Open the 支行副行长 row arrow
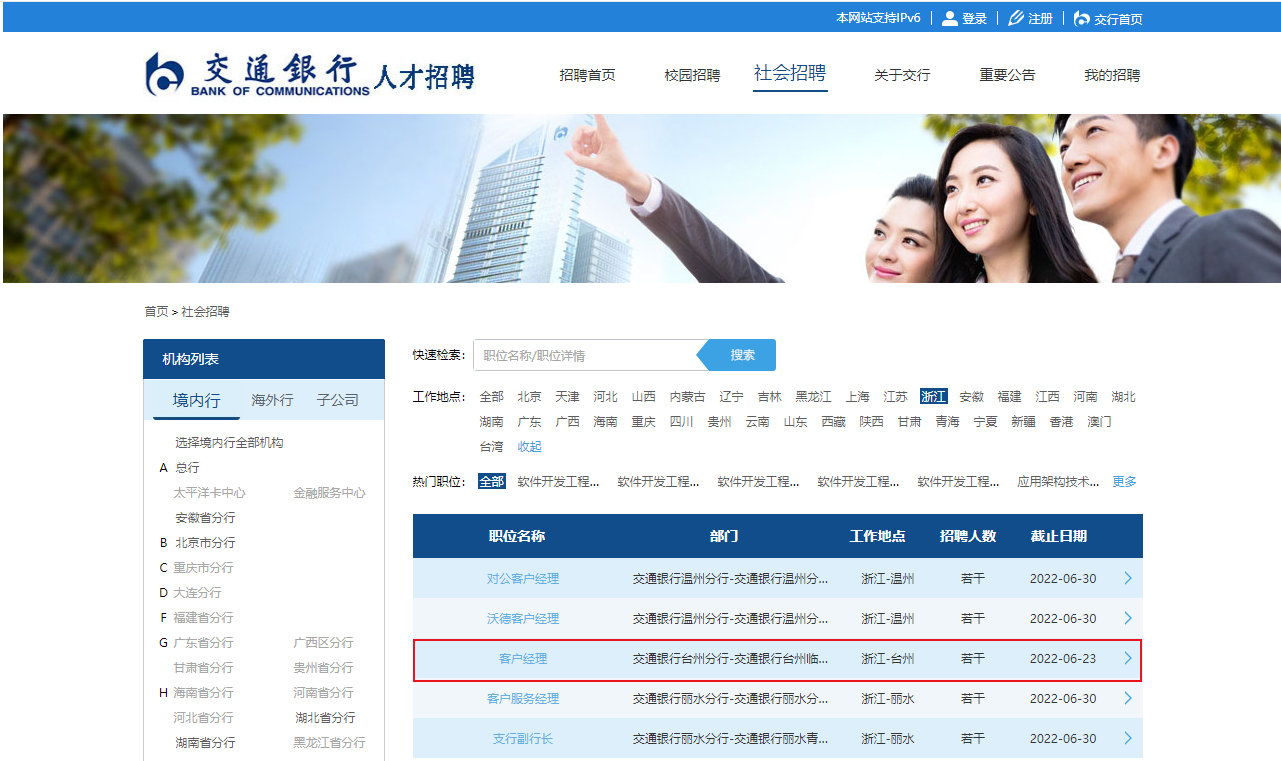 point(1128,738)
